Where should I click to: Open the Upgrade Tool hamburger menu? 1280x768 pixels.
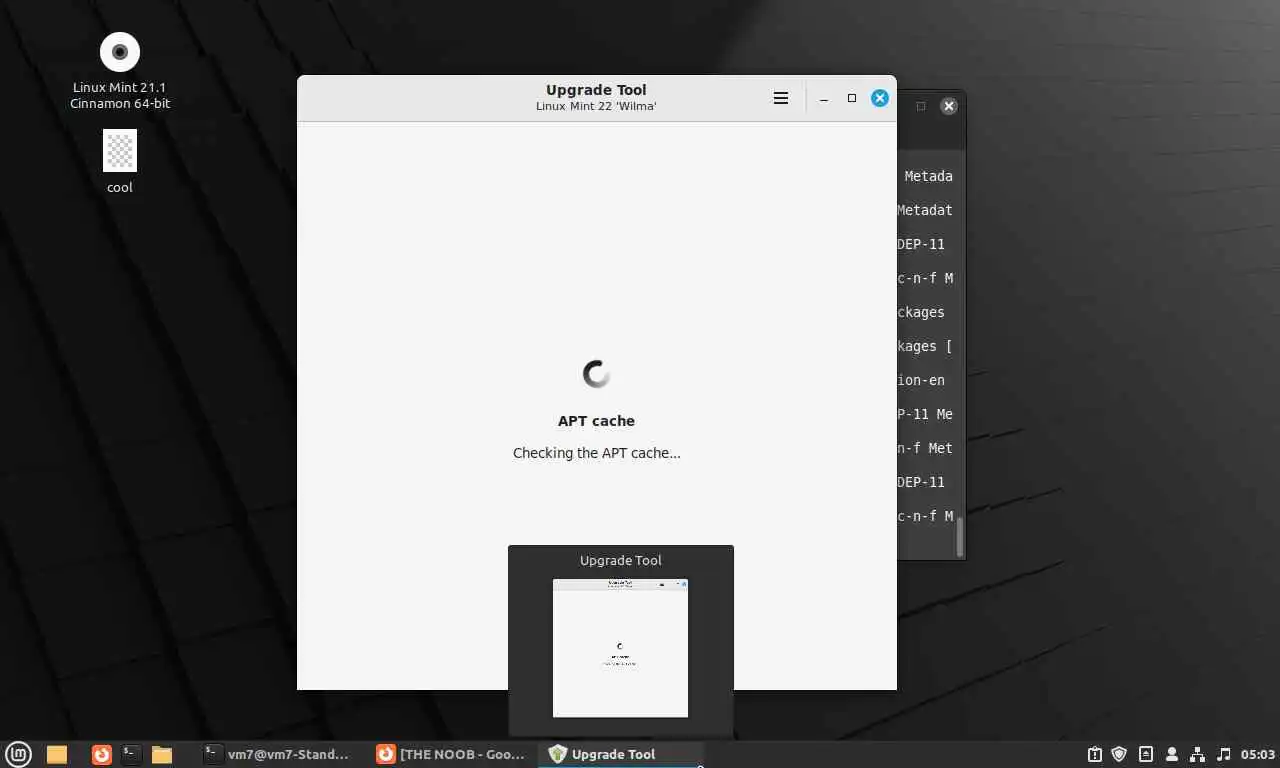pyautogui.click(x=781, y=98)
